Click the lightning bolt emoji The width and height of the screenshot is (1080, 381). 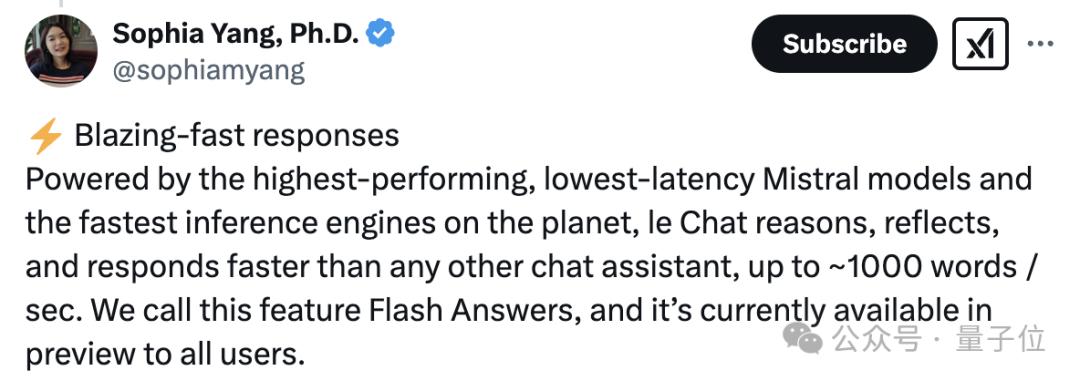tap(45, 136)
